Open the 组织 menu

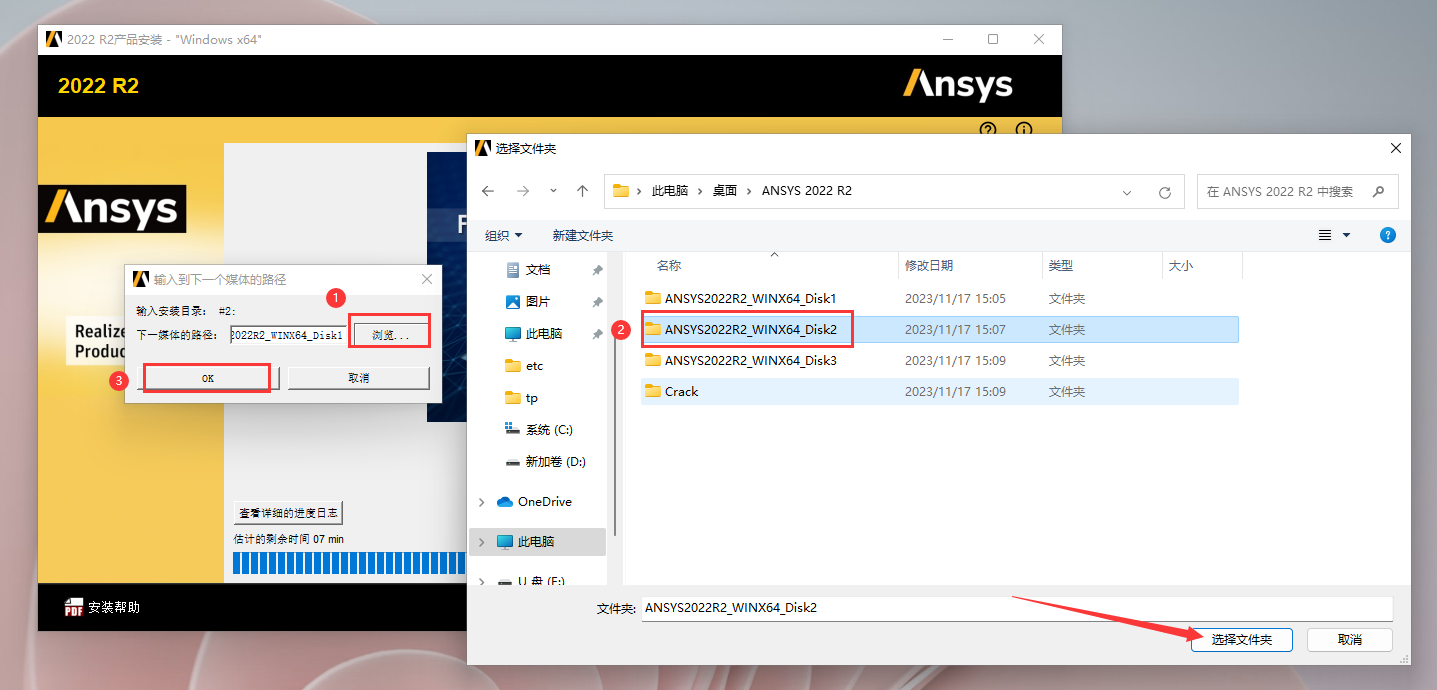504,236
